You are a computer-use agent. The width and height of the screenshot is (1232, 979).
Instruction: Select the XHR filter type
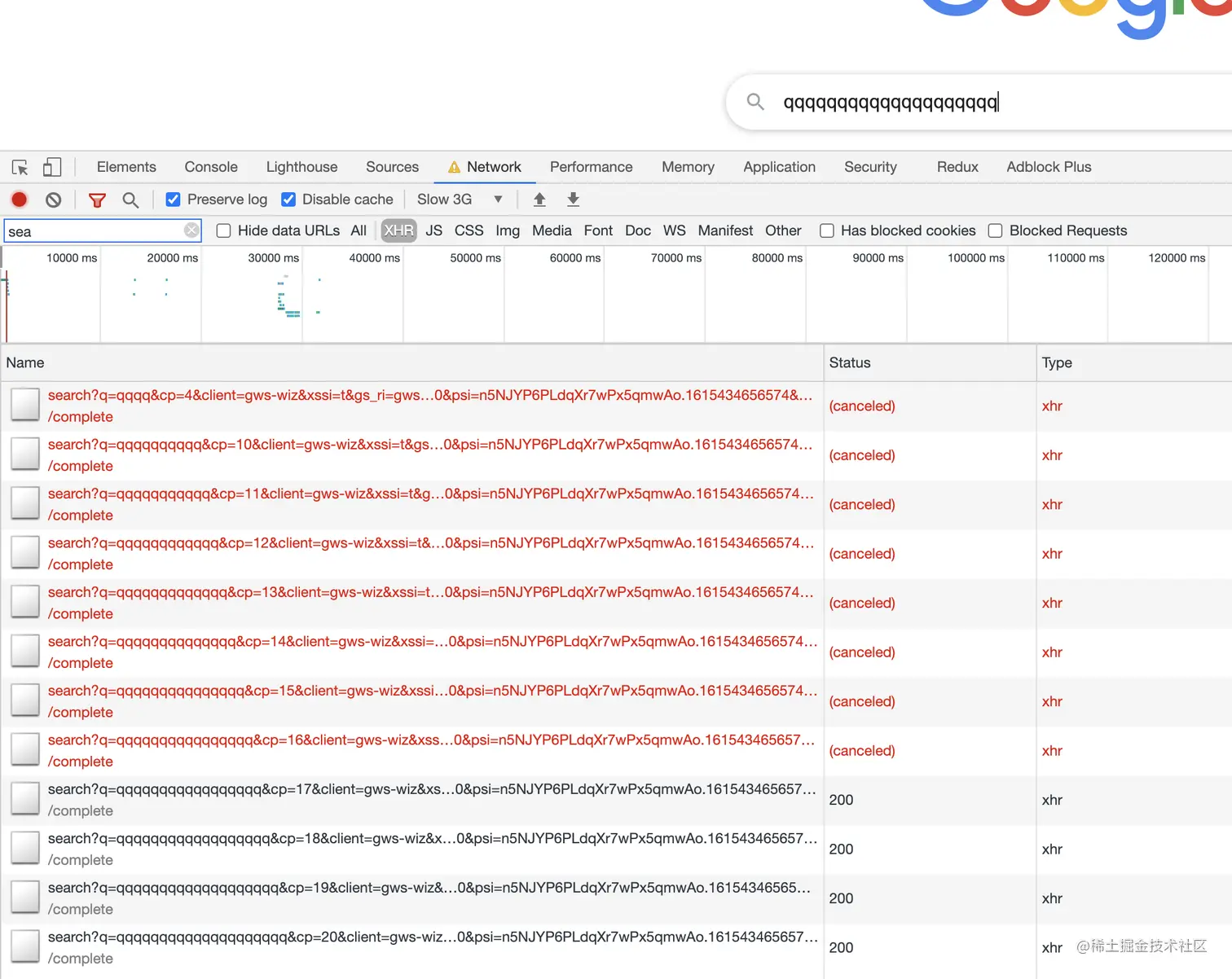click(x=399, y=230)
